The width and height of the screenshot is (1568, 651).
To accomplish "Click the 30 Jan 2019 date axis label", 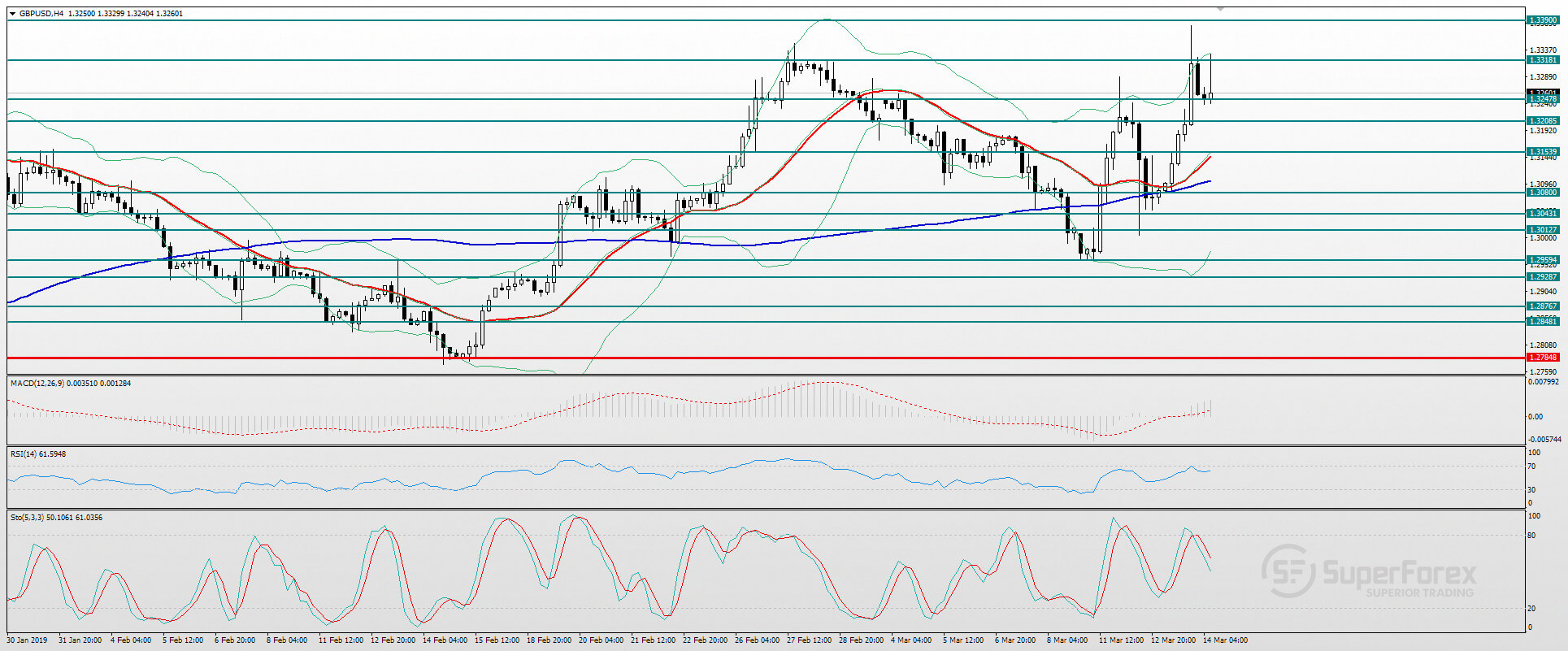I will click(x=27, y=640).
